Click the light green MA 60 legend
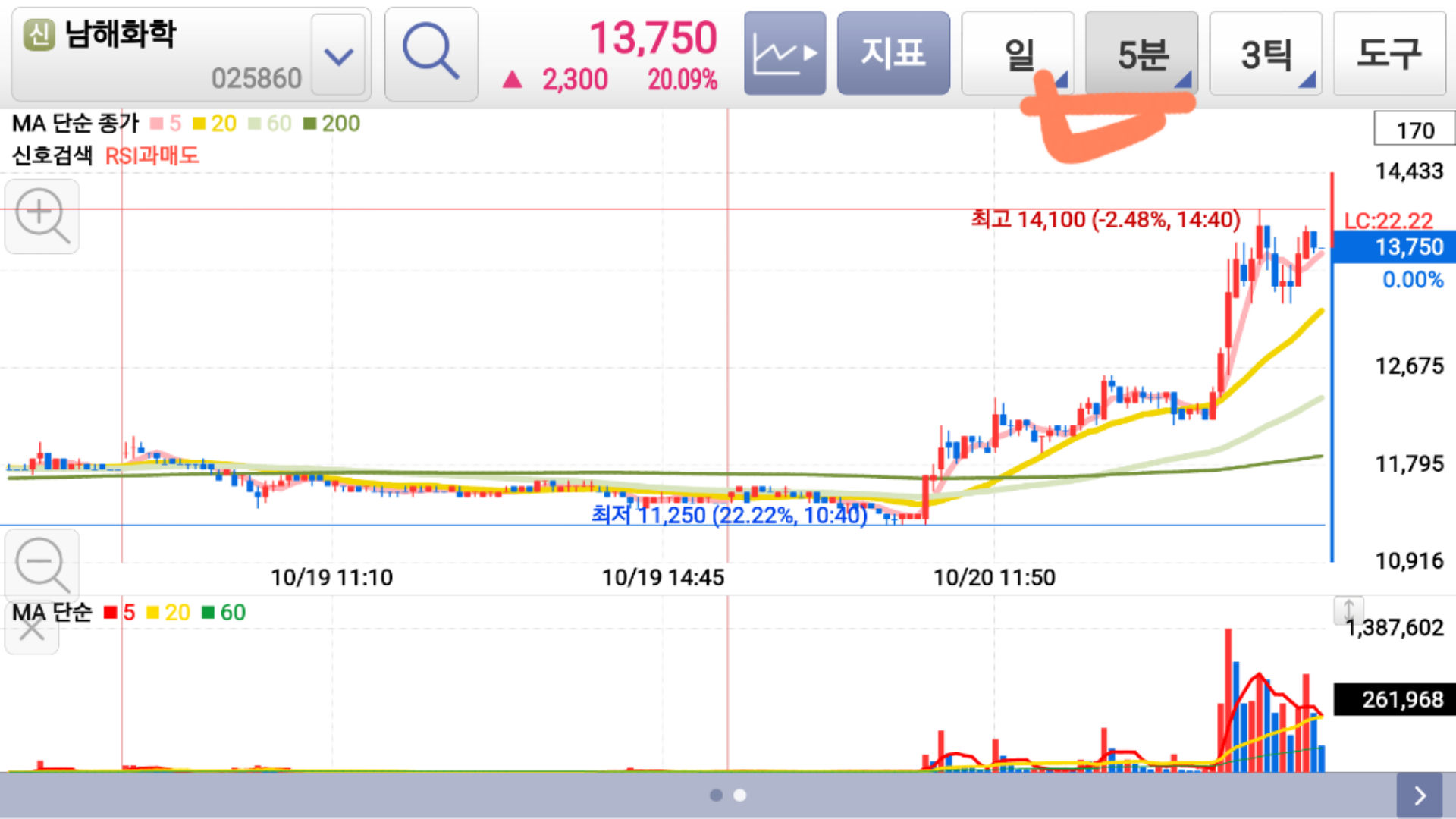 pos(270,124)
